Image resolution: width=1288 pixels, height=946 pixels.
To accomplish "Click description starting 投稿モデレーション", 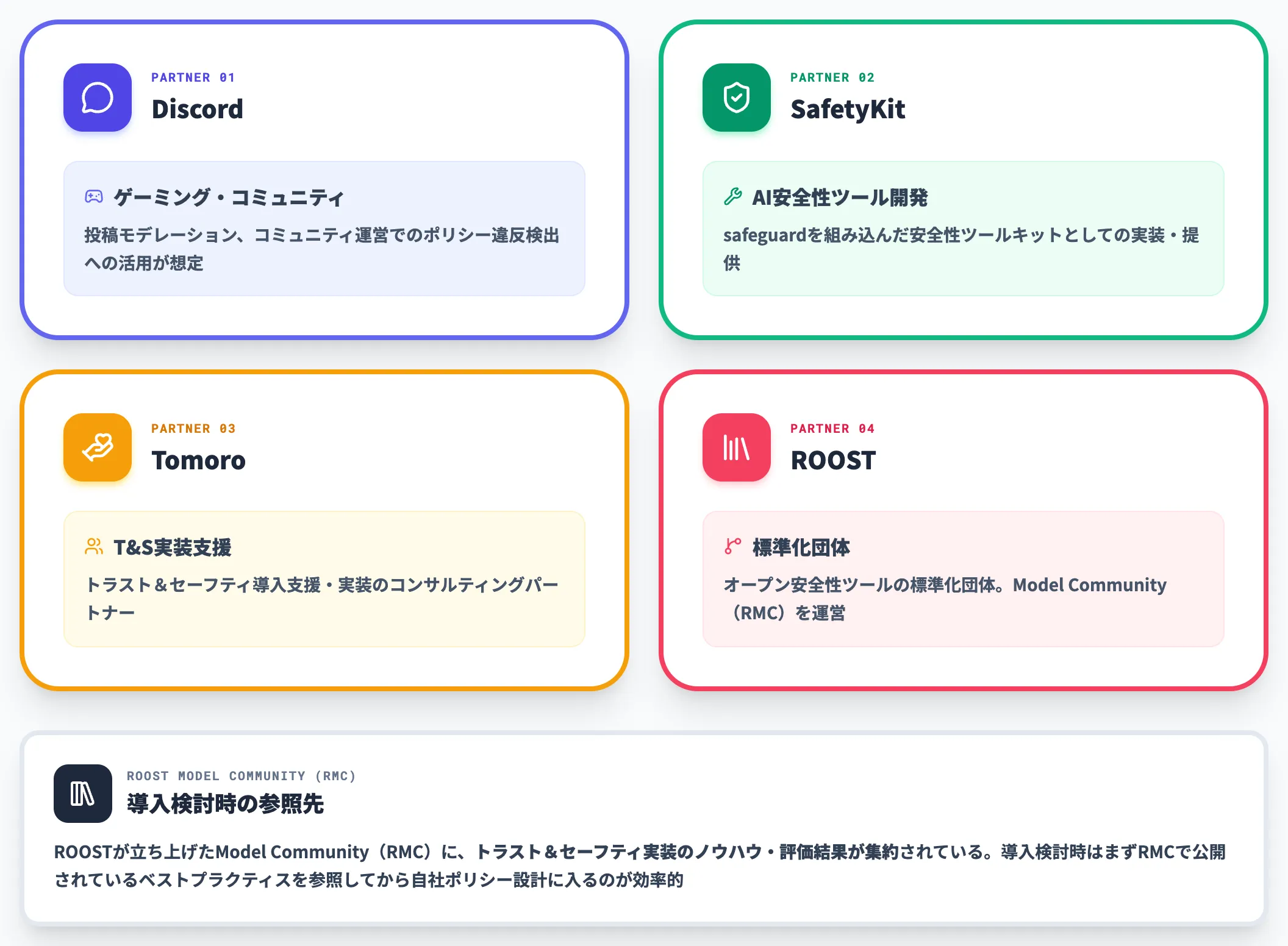I will 322,249.
